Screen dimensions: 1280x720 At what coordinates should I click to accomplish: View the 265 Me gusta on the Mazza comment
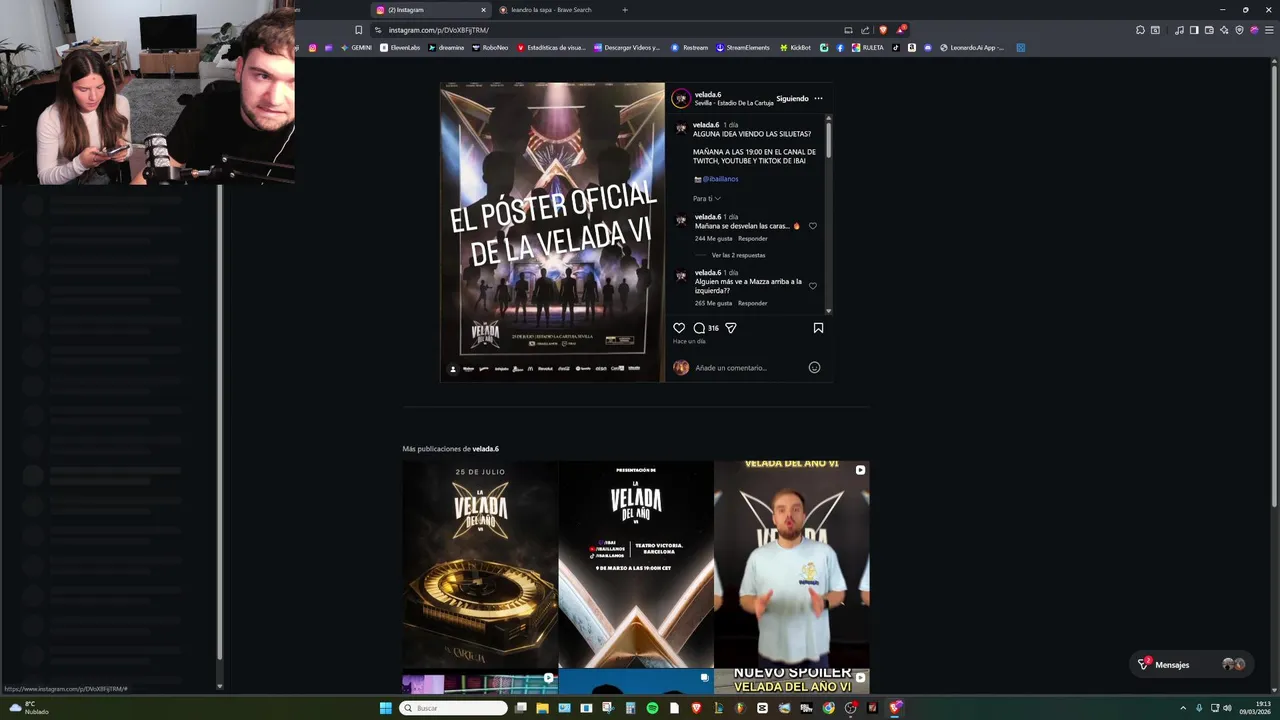click(x=714, y=303)
